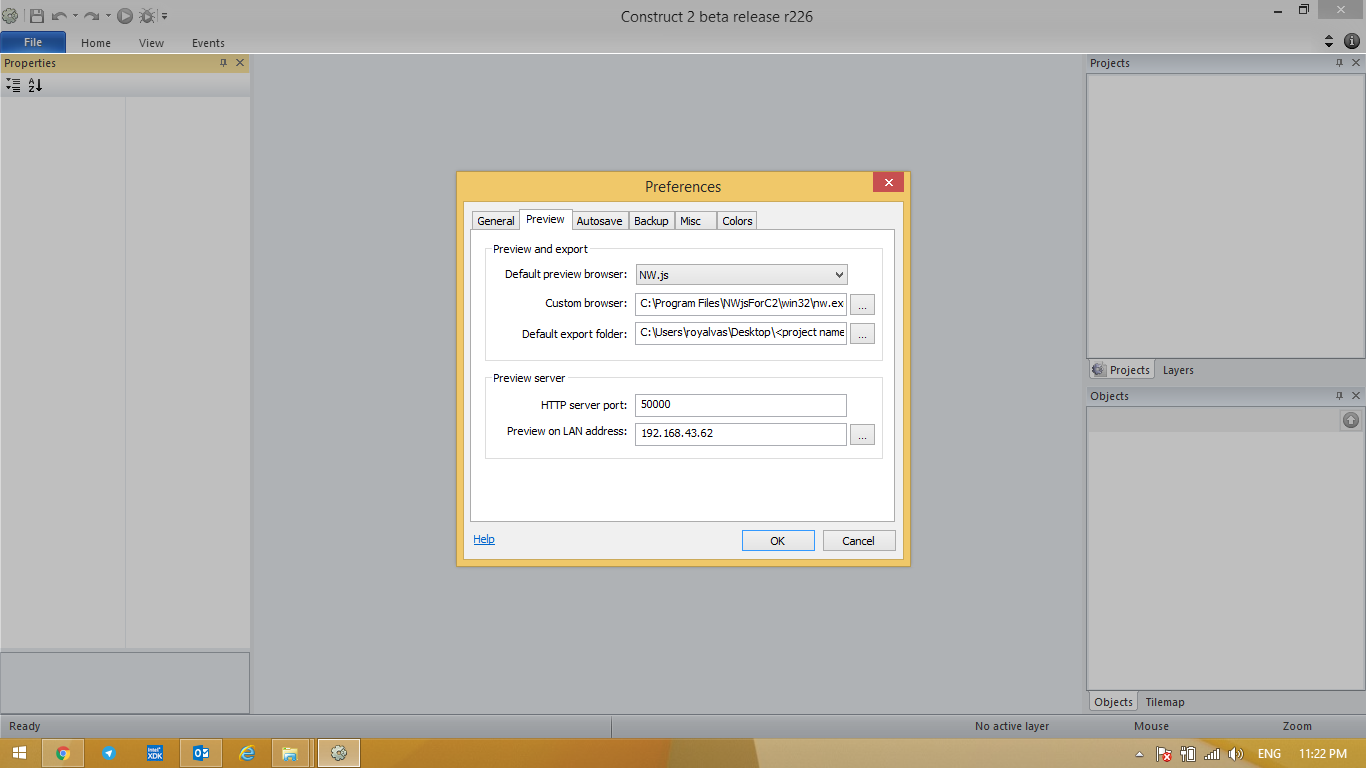Pin the Projects panel

click(x=1339, y=62)
